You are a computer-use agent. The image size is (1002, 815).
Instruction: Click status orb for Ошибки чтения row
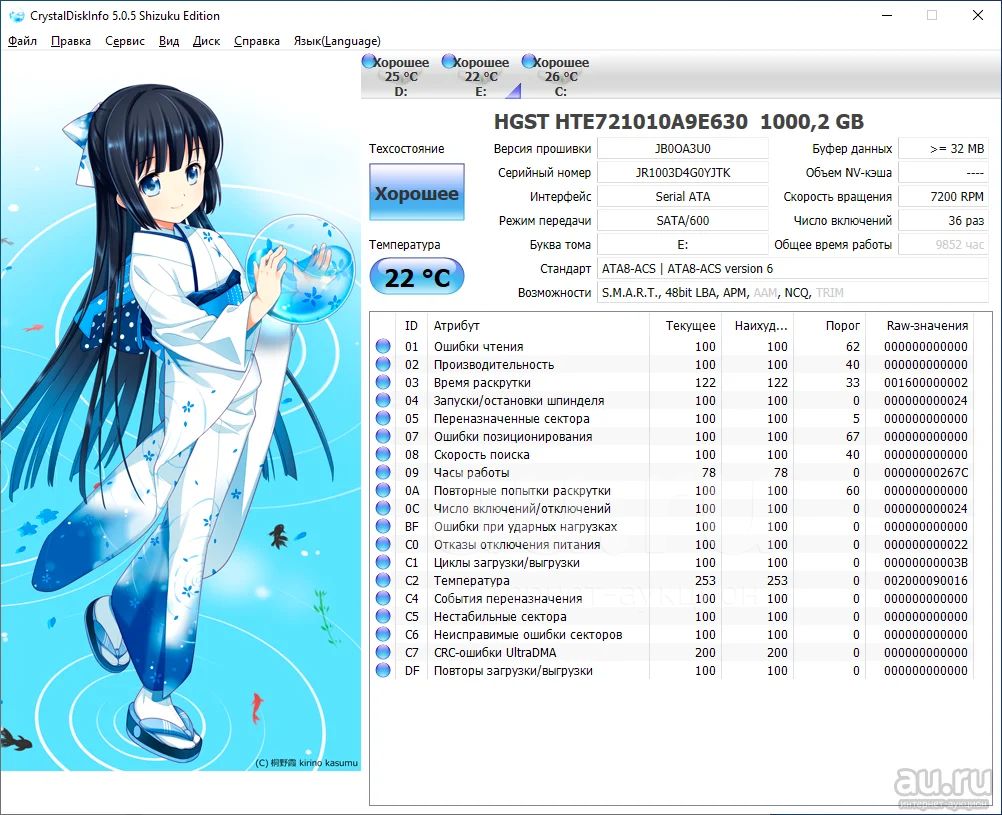tap(383, 346)
